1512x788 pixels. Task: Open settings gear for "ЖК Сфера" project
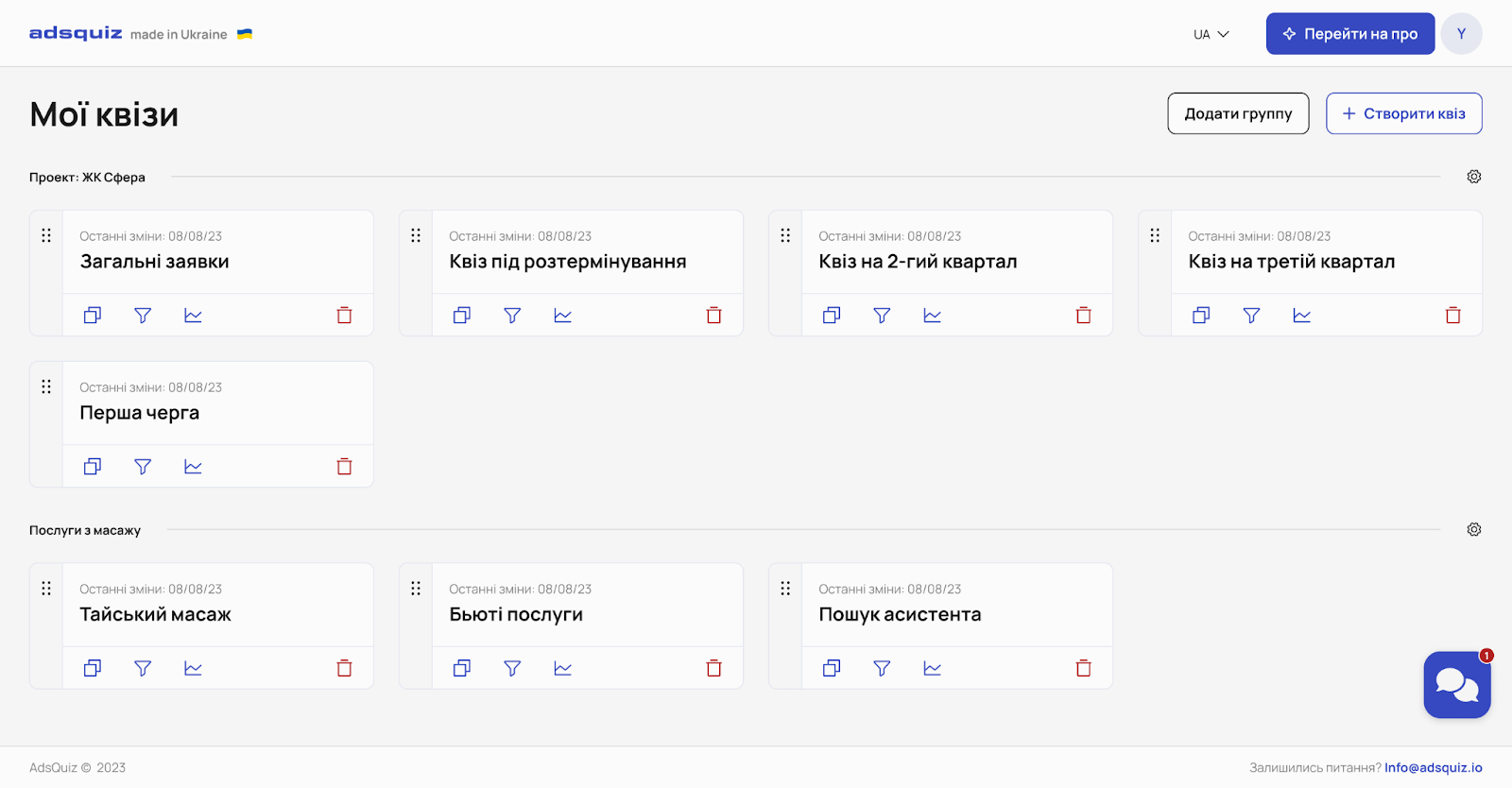[x=1474, y=177]
